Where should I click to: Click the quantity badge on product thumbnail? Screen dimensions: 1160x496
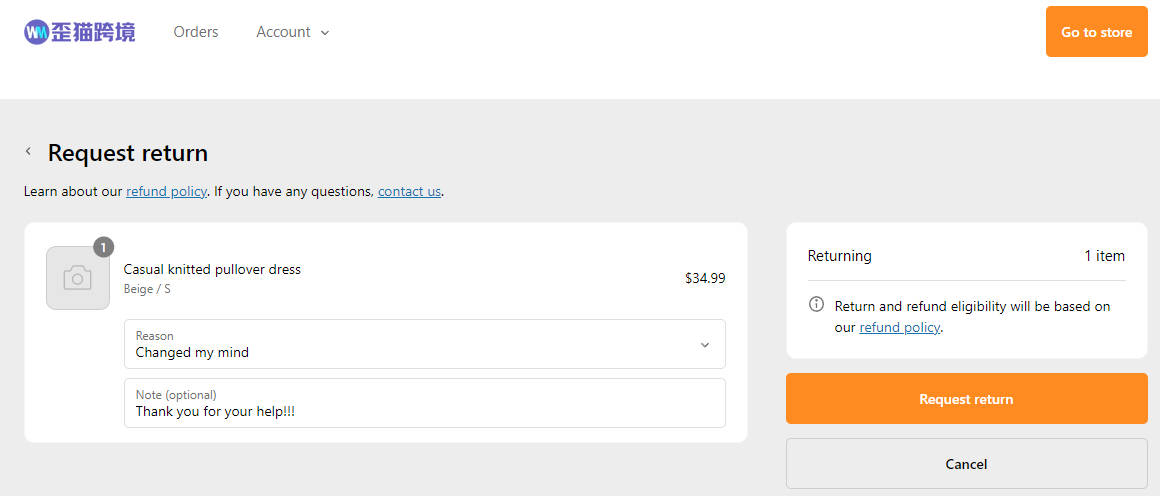click(104, 247)
